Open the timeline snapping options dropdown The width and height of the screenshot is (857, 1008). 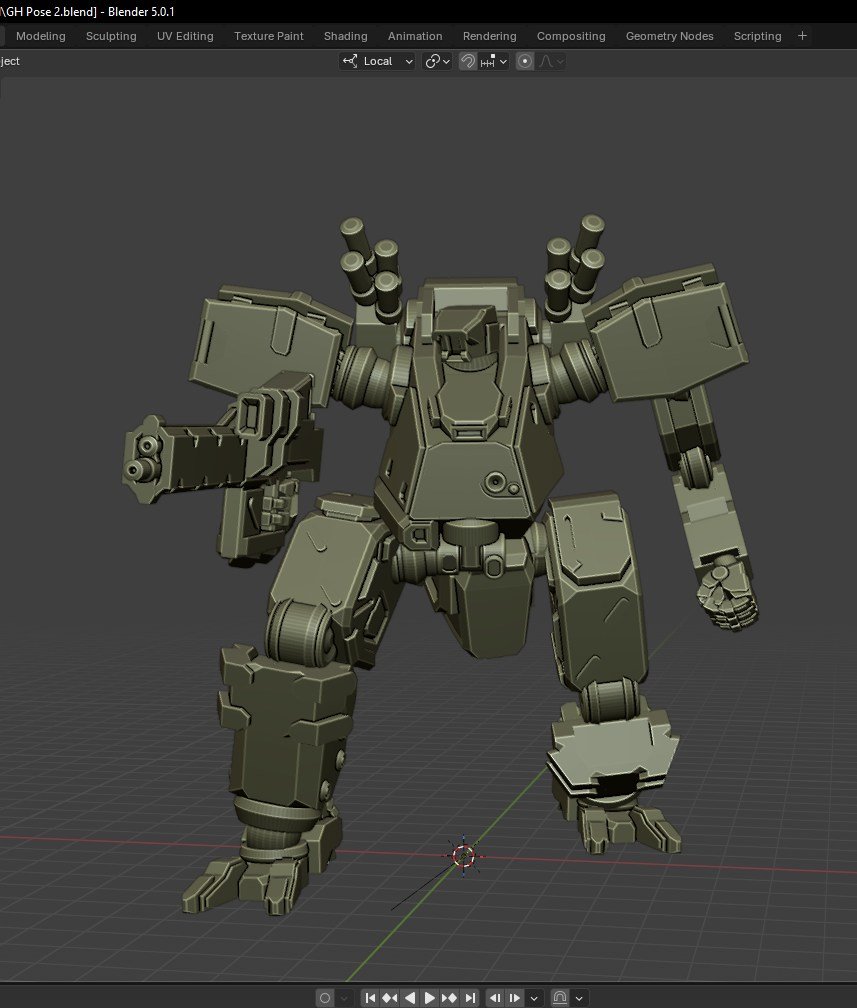click(x=579, y=998)
